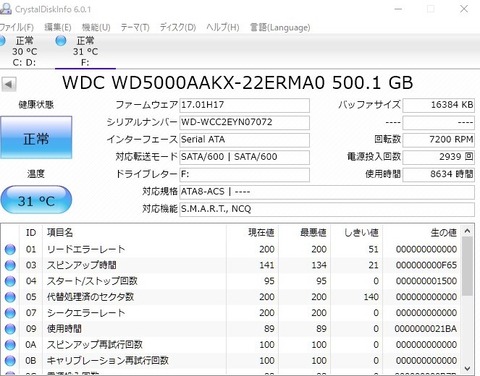
Task: Select the C: D: disk tab at 30 °C
Action: 24,51
